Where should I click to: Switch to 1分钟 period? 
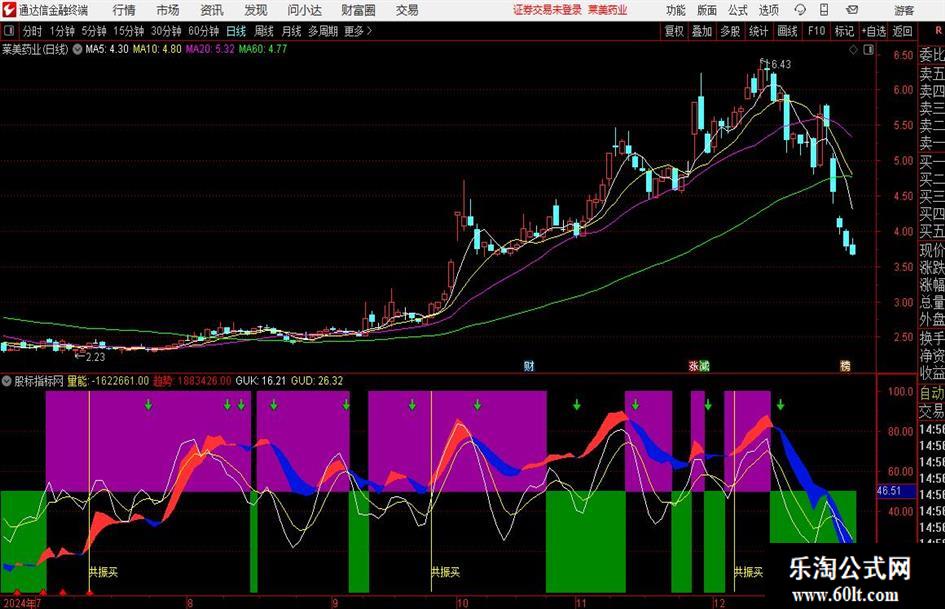(x=61, y=31)
